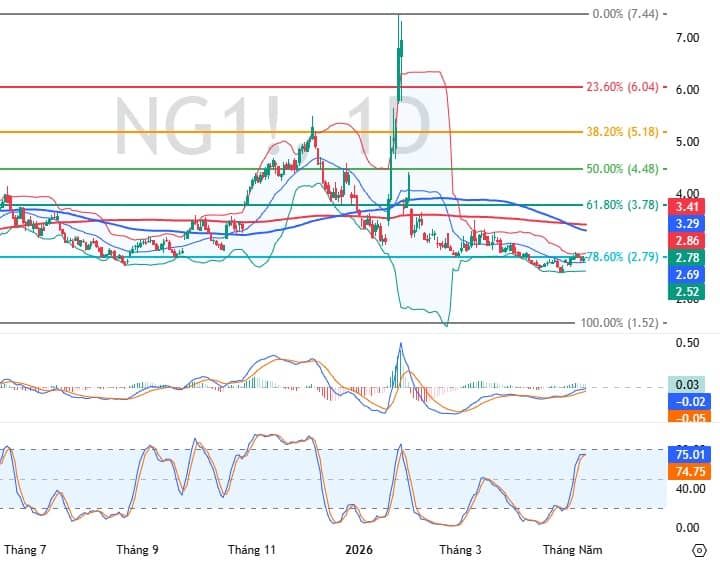Image resolution: width=720 pixels, height=562 pixels.
Task: Click the stochastic 75.01 value tag
Action: [690, 455]
